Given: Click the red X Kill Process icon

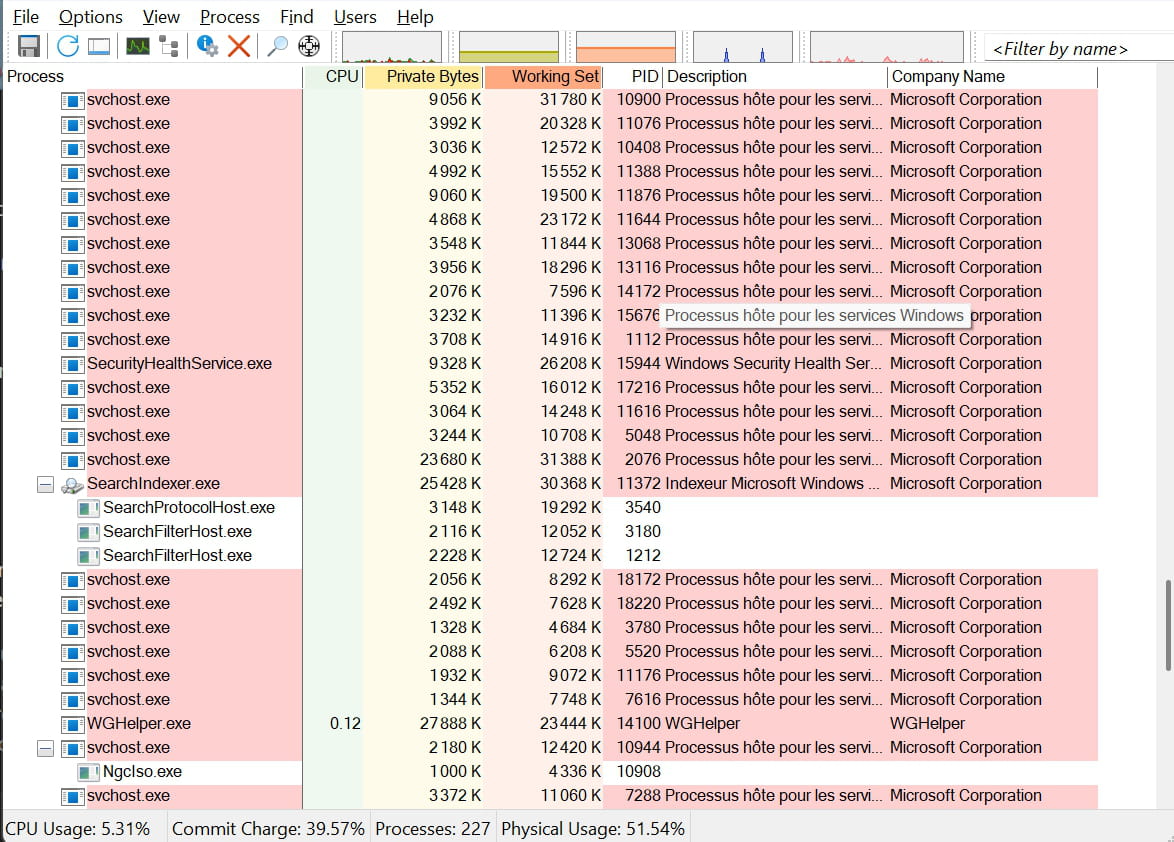Looking at the screenshot, I should coord(238,46).
